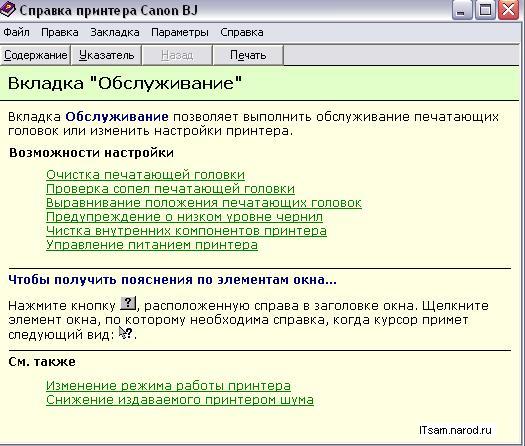Open the Правка menu
The width and height of the screenshot is (525, 446).
60,32
